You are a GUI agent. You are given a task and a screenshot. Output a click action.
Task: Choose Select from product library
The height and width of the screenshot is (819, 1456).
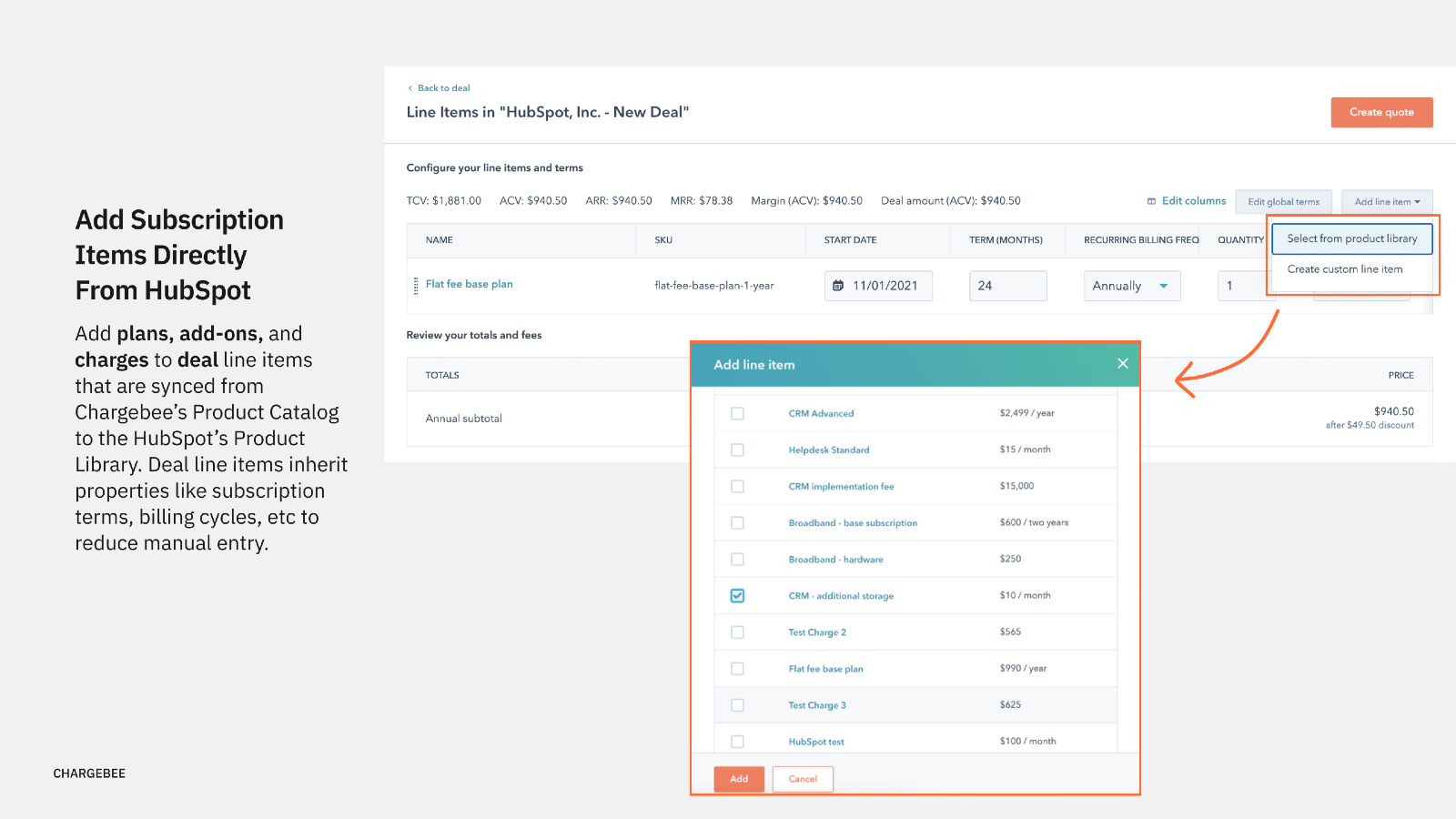[1351, 238]
